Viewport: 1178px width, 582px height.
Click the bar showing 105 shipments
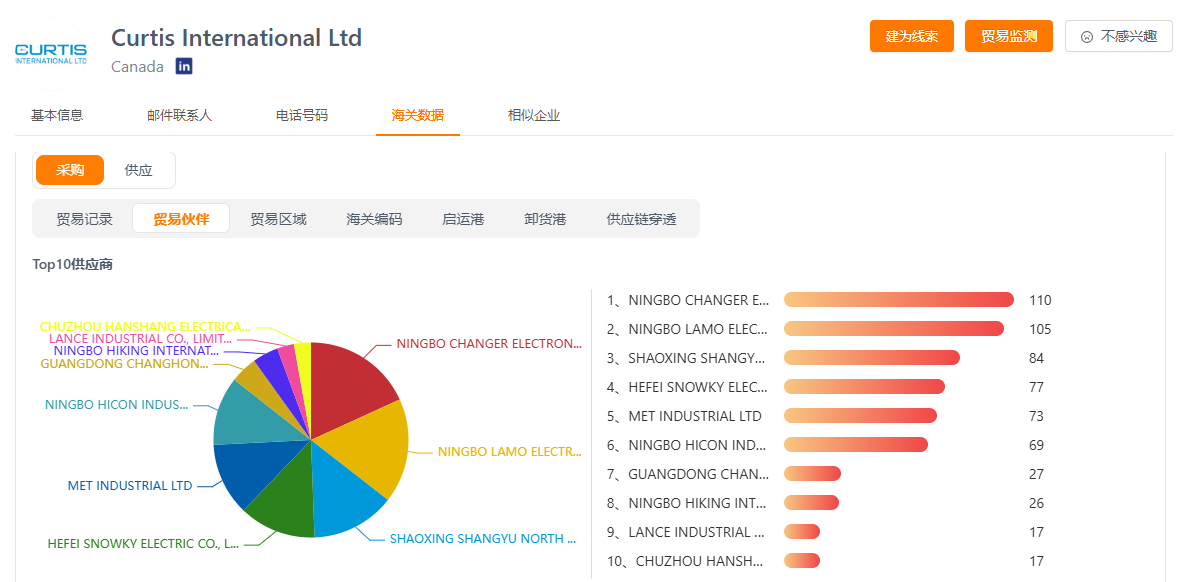tap(894, 329)
